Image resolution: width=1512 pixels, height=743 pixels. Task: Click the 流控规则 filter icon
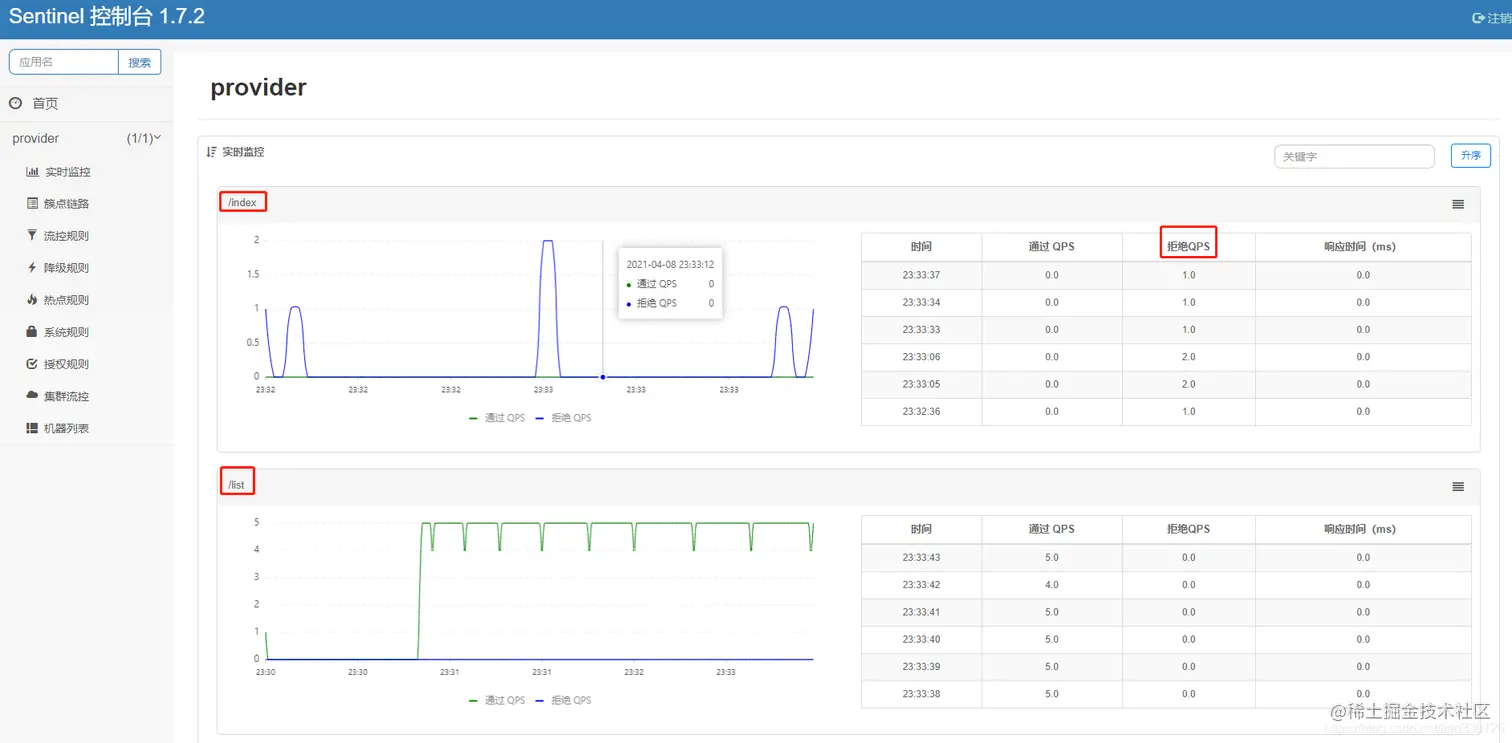click(x=32, y=235)
